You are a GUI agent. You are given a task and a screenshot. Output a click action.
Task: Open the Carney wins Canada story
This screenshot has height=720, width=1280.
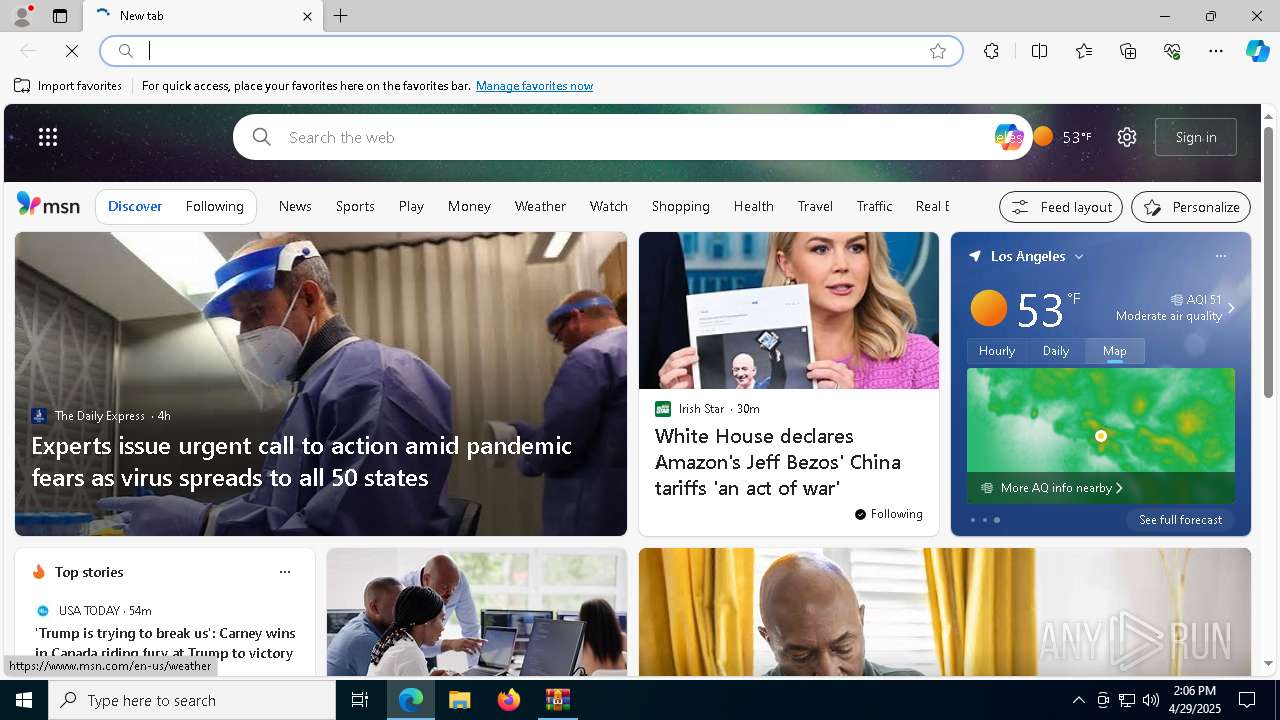[165, 643]
